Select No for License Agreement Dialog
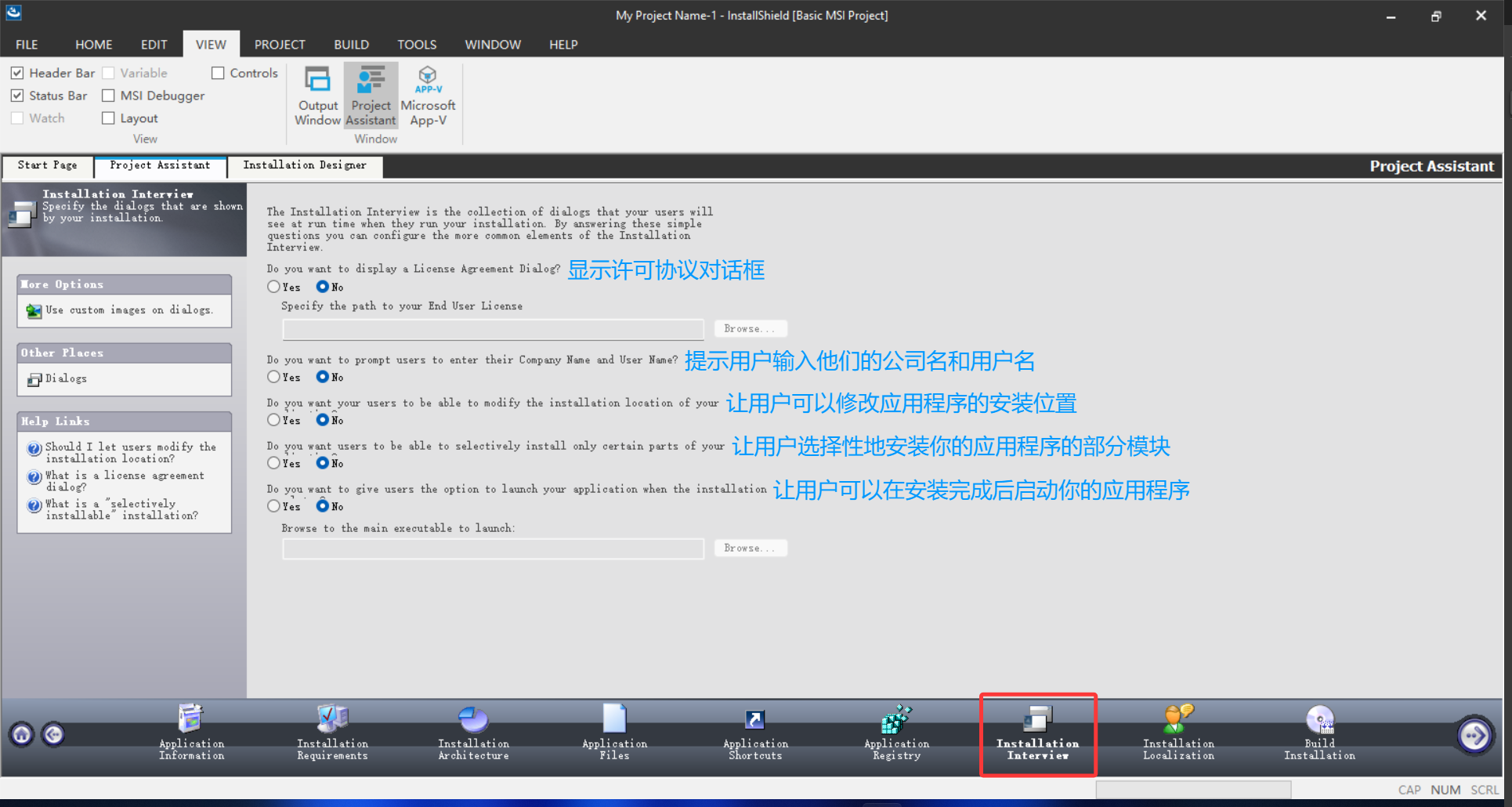 pos(322,287)
